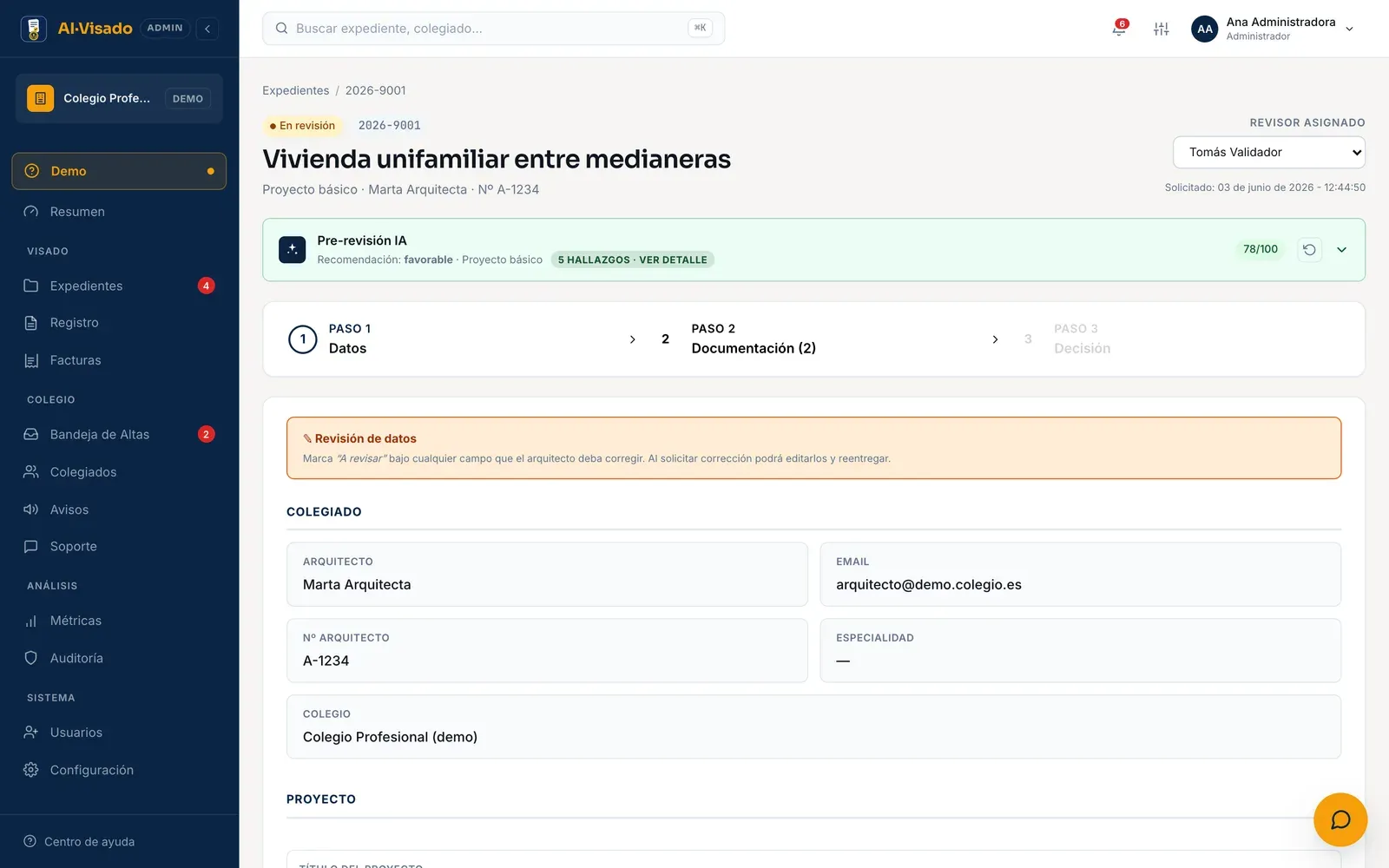
Task: Select Paso 1 Datos step
Action: point(330,339)
